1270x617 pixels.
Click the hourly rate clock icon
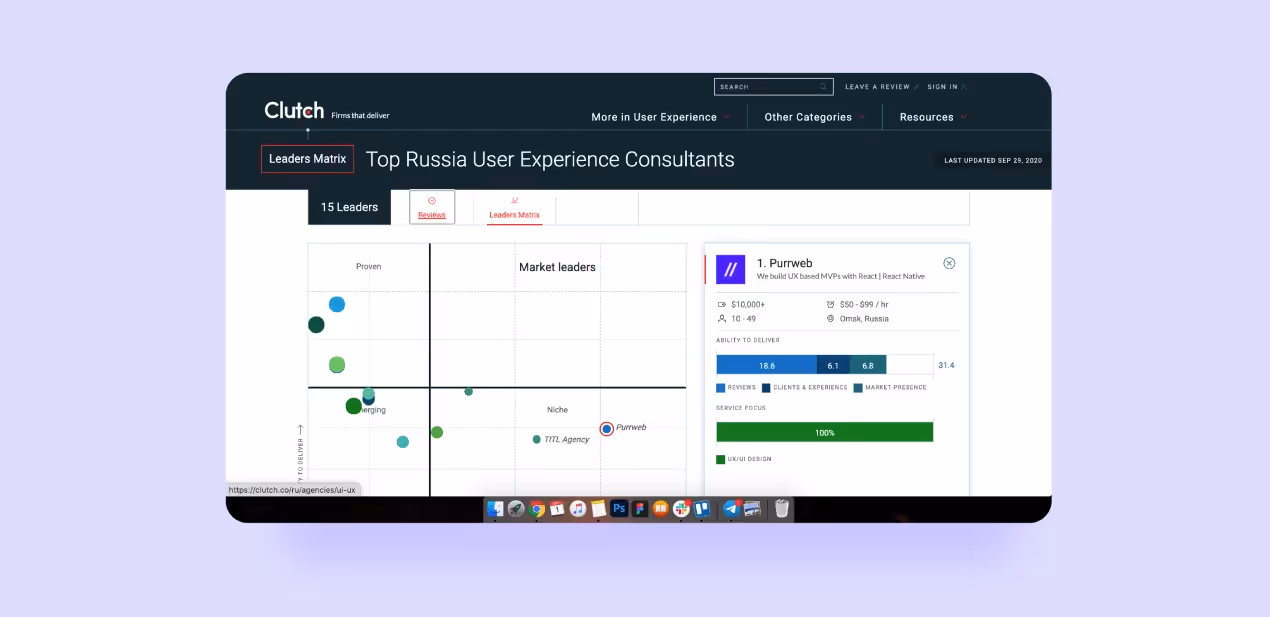point(831,304)
